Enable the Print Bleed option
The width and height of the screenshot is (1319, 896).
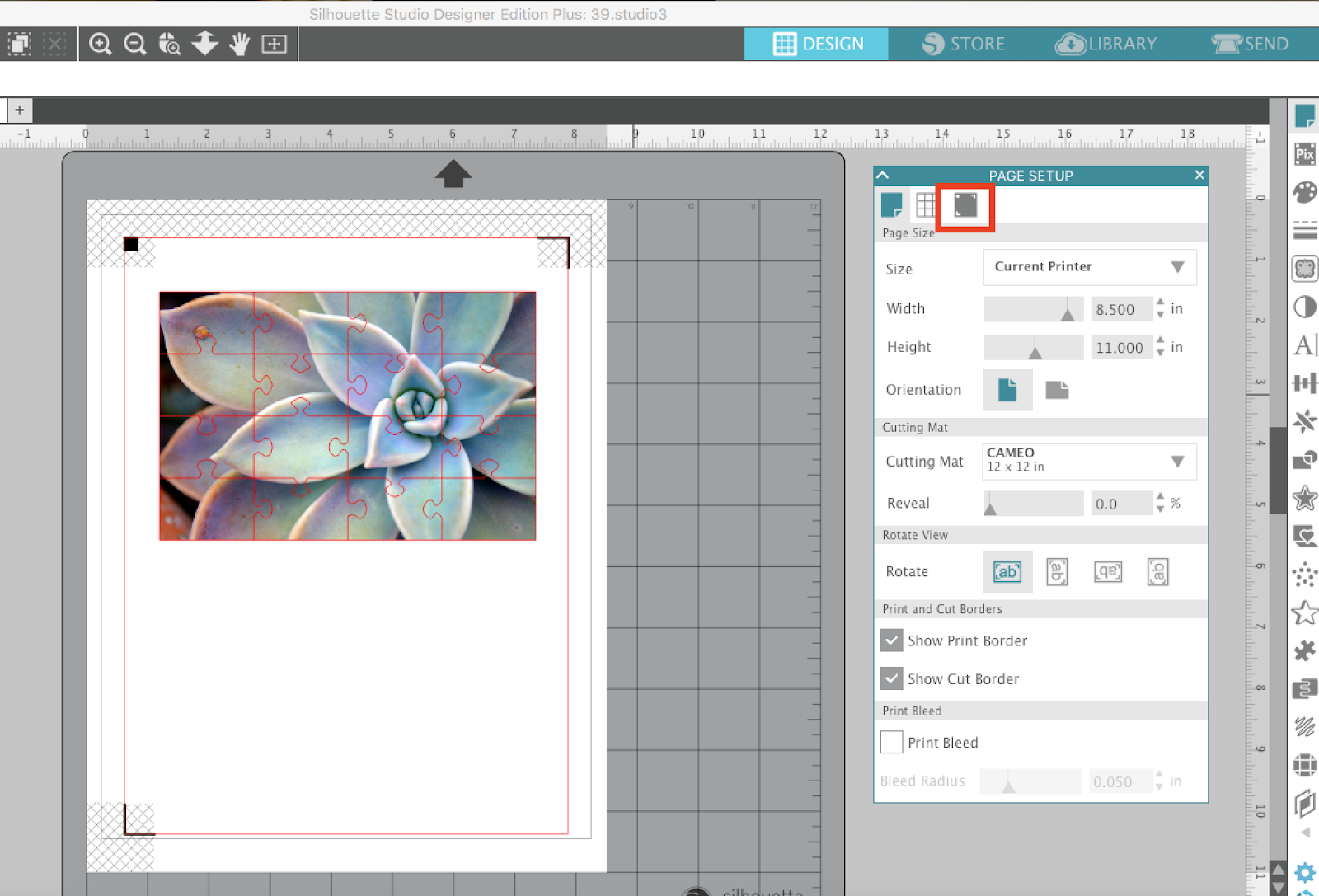(891, 742)
